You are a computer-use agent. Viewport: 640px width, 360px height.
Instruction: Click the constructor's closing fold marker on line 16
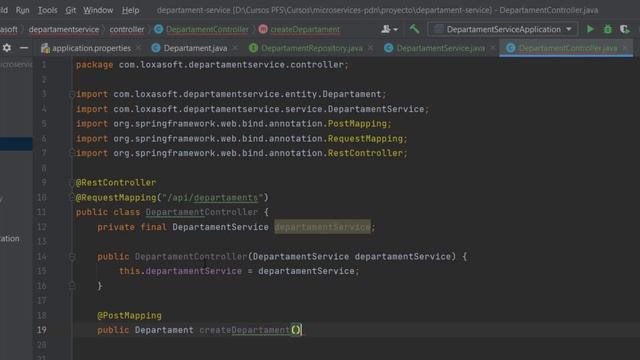coord(72,286)
